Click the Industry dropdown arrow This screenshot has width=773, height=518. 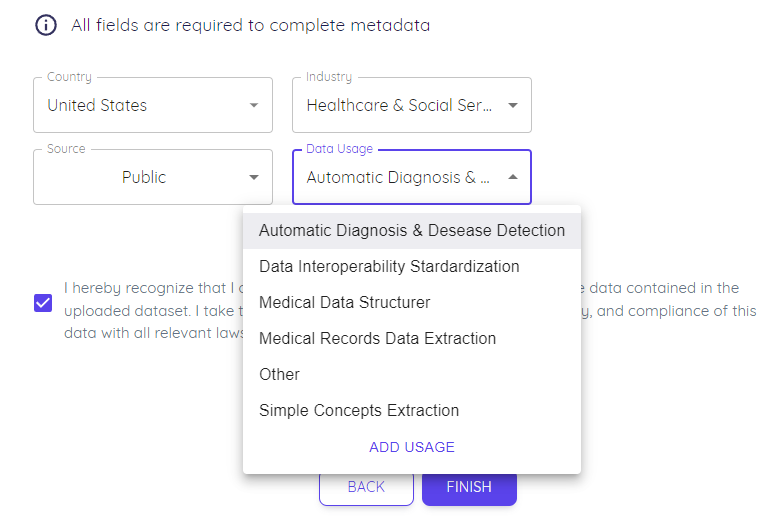click(x=513, y=105)
